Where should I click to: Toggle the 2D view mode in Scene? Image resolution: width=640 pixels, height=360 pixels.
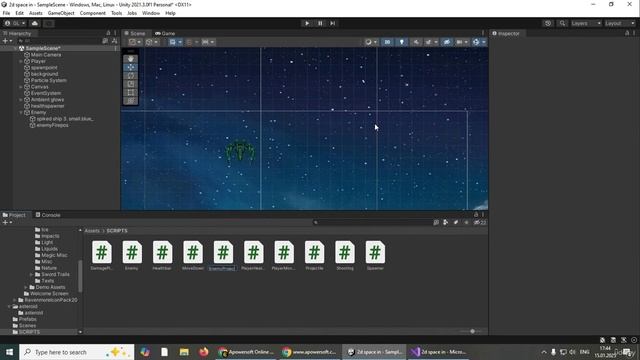click(387, 42)
